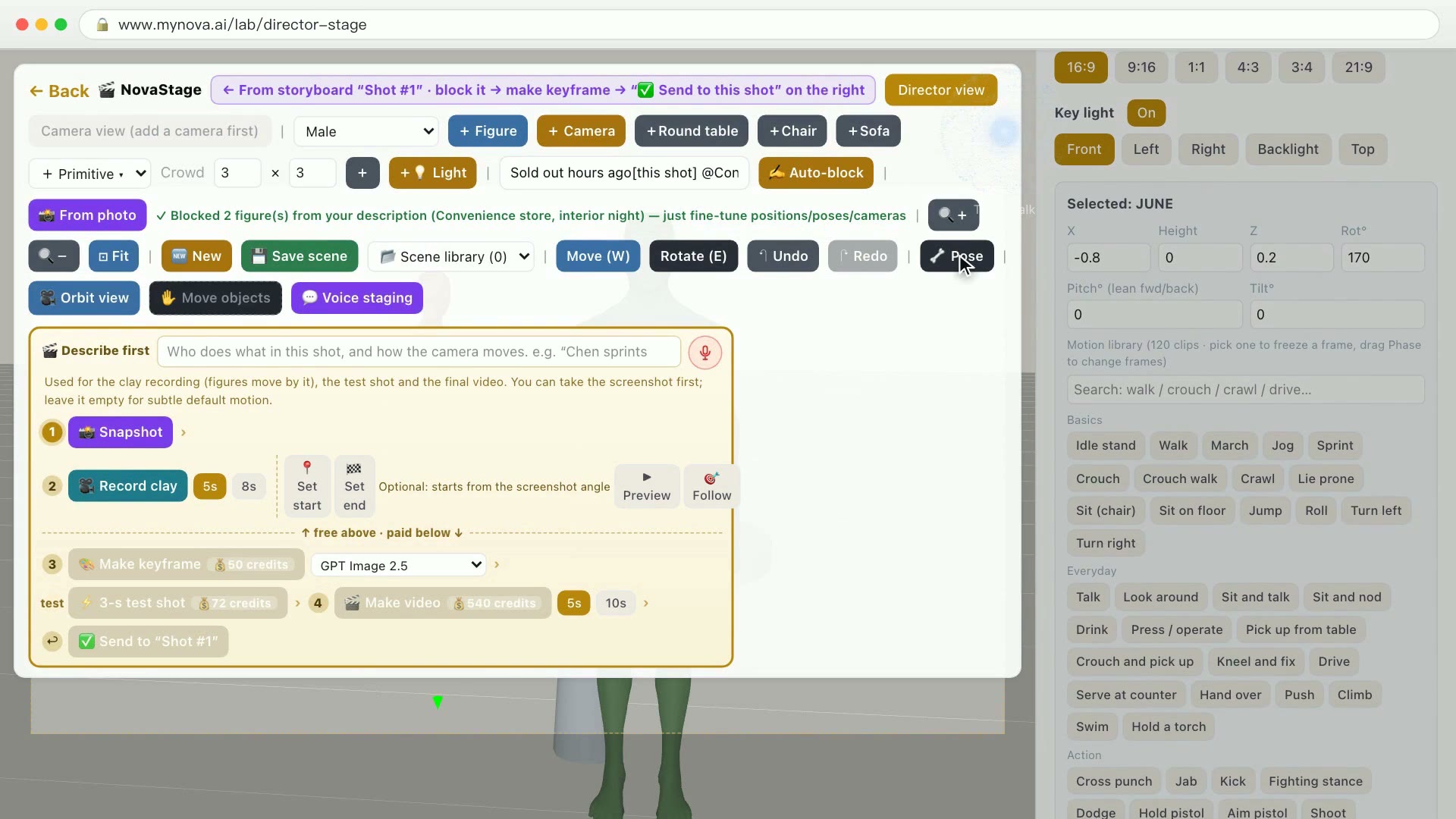Open GPT Image 2.5 model dropdown
The image size is (1456, 819).
pos(399,565)
